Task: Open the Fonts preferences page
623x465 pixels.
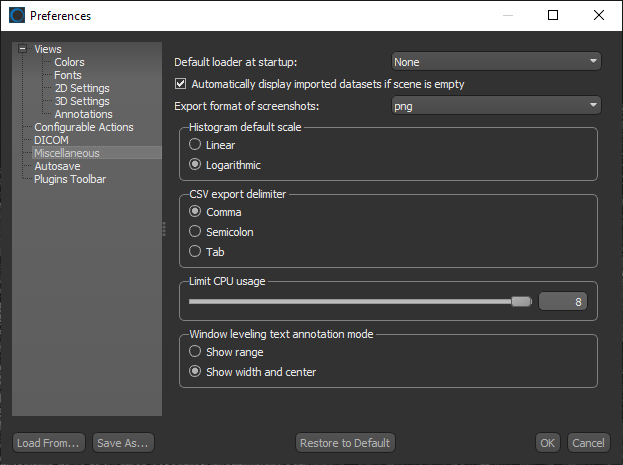Action: (x=68, y=75)
